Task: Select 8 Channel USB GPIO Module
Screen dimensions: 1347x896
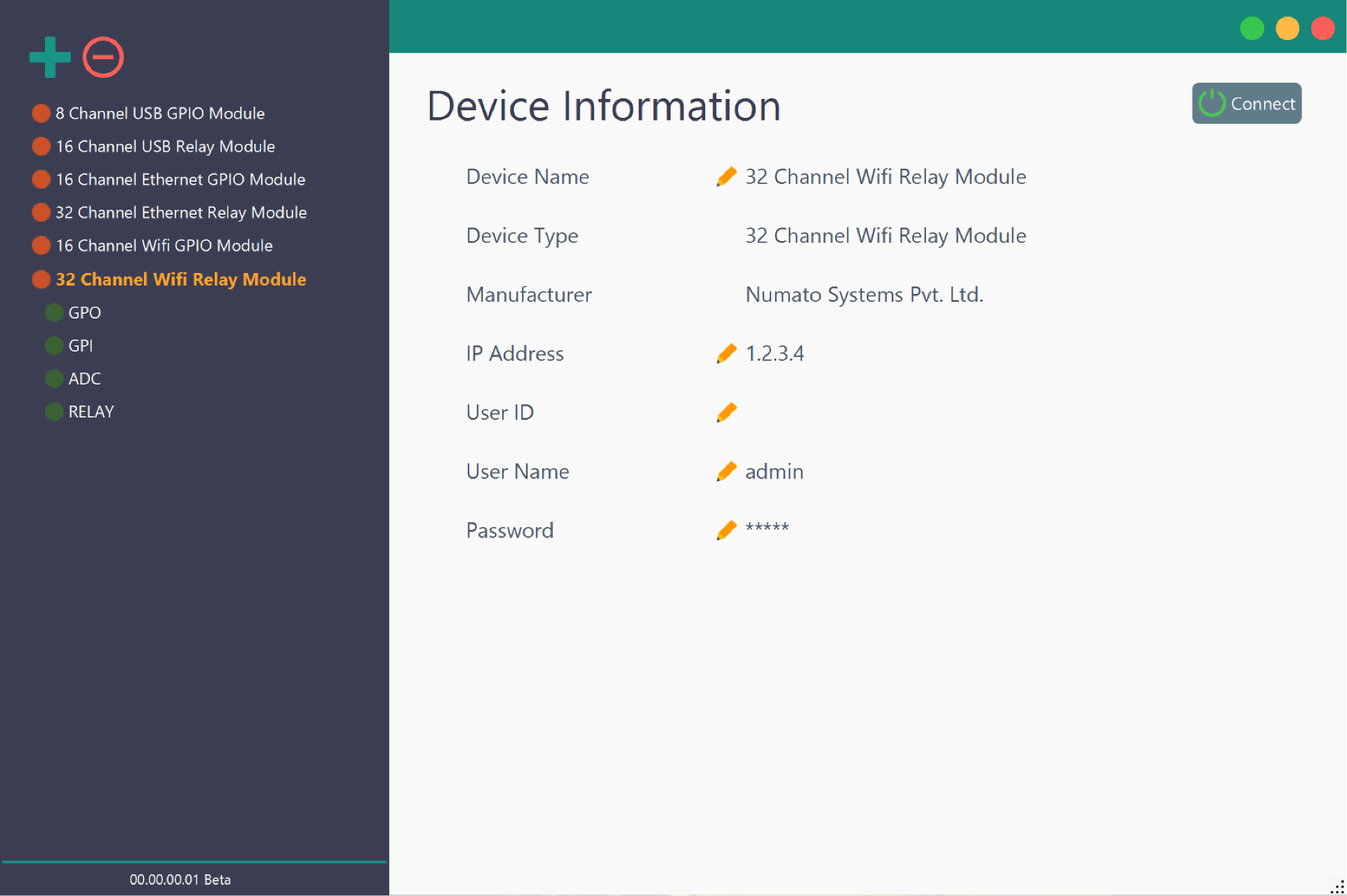Action: 160,114
